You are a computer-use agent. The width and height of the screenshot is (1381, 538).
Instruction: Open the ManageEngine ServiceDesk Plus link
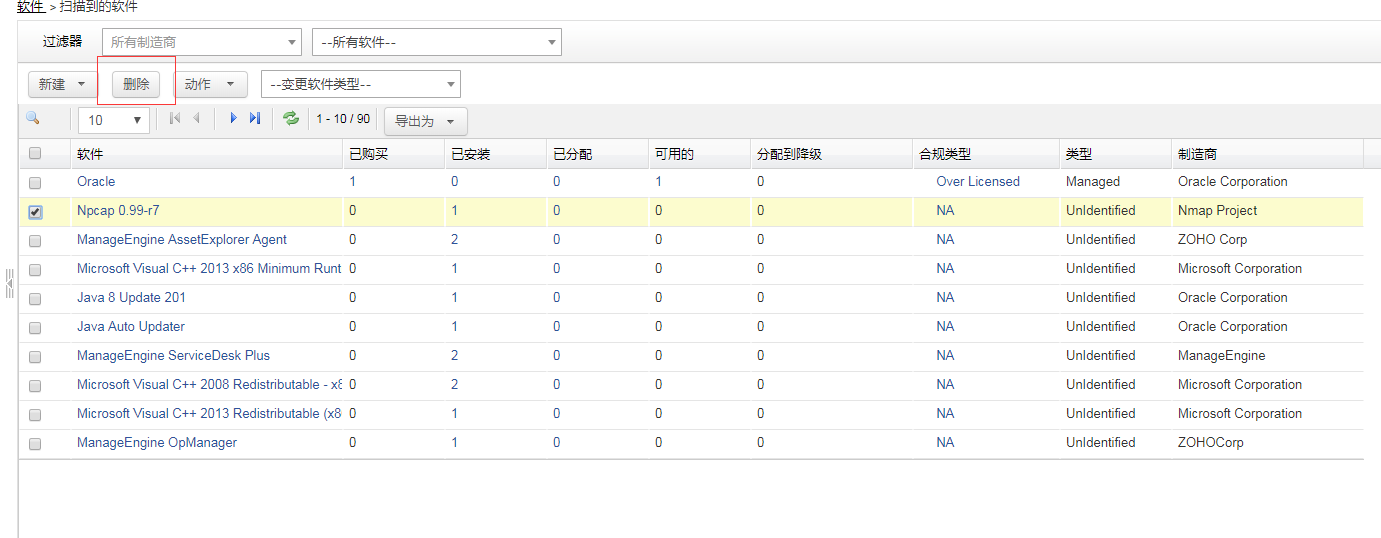[173, 356]
